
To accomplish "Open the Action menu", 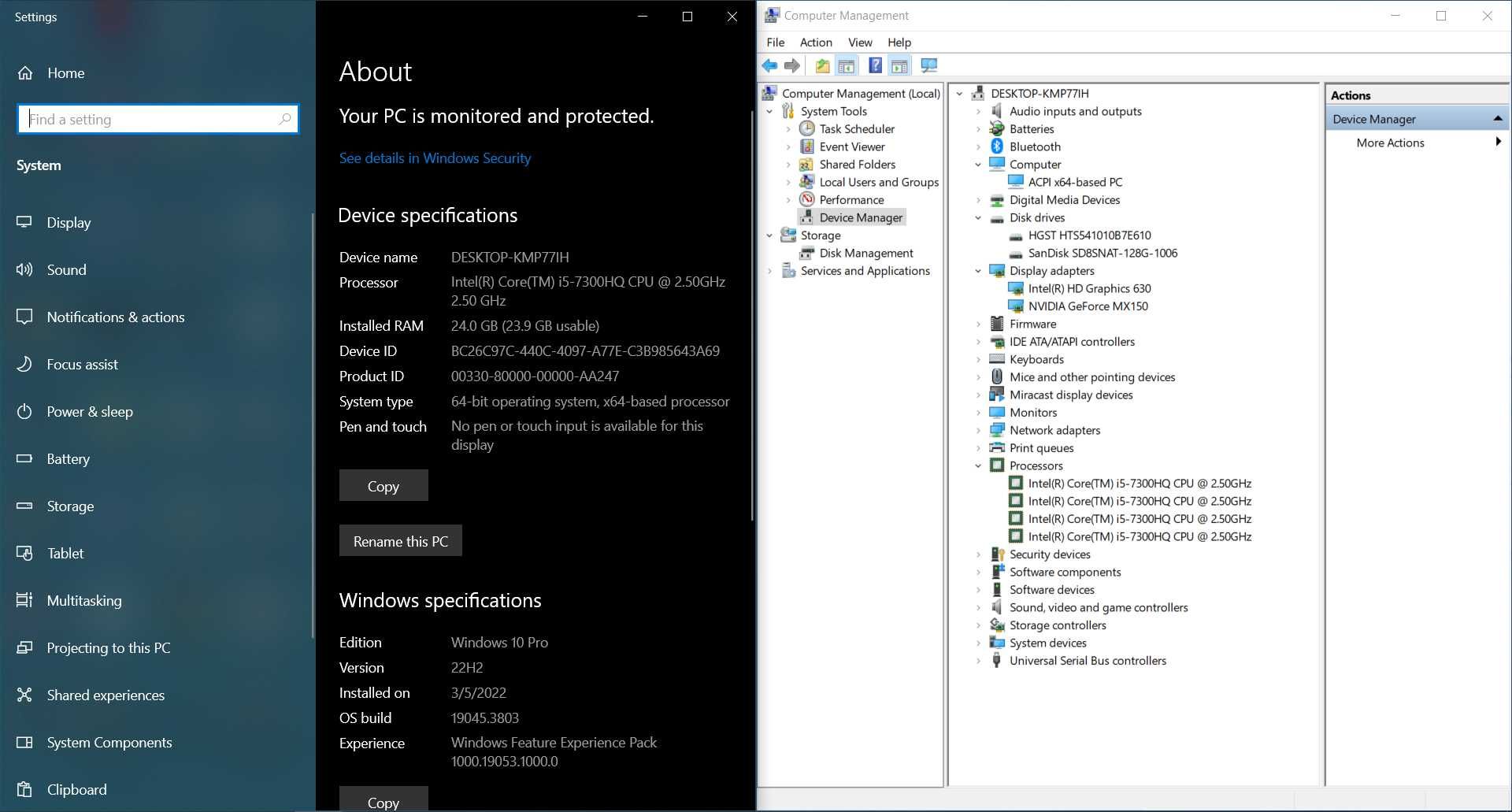I will (x=816, y=43).
